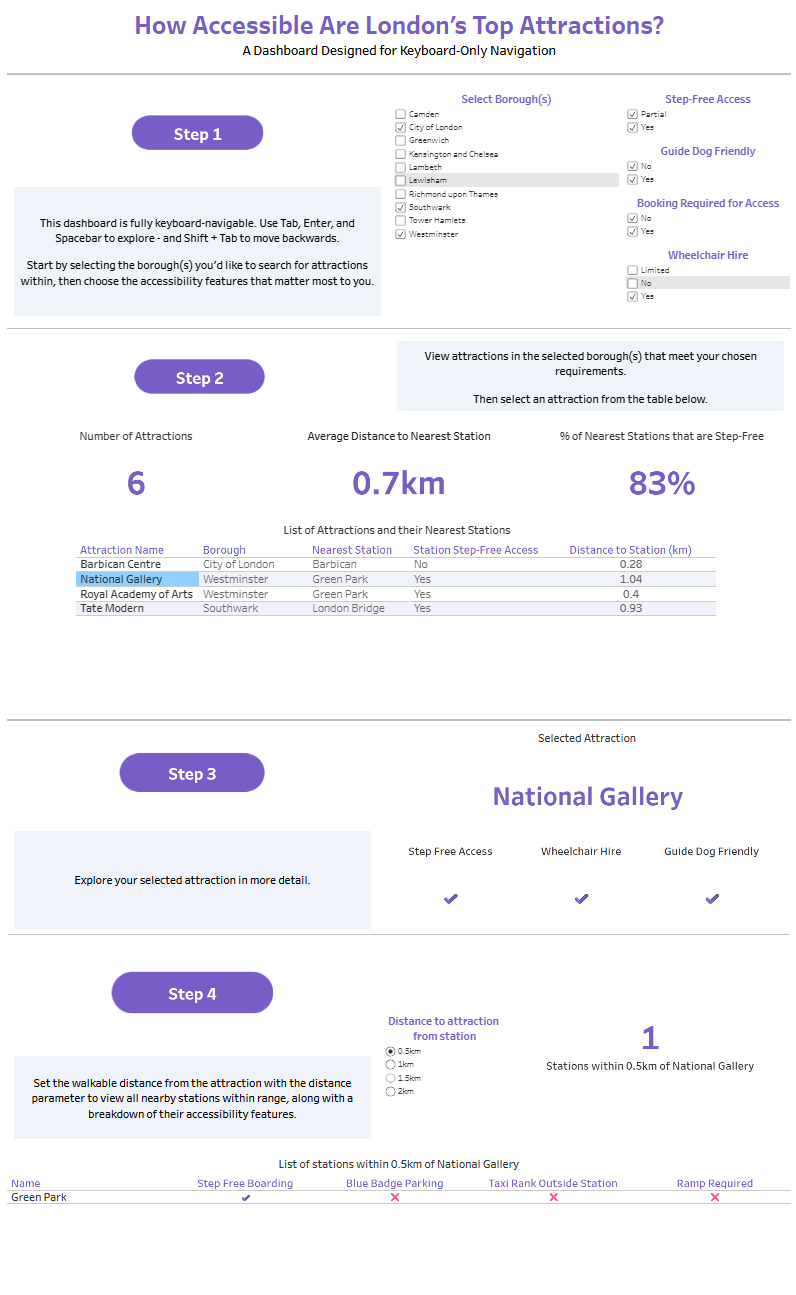Click the Attraction Name column header
796x1295 pixels.
coord(122,550)
